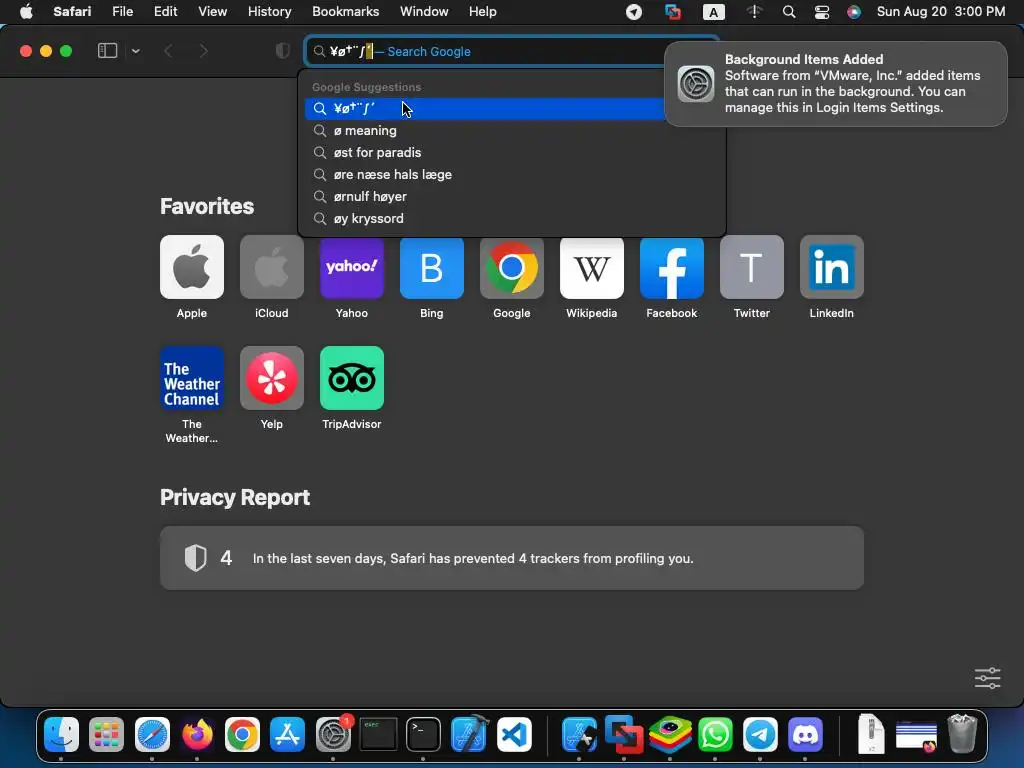This screenshot has width=1024, height=768.
Task: Launch Xcode from the Dock
Action: click(x=469, y=735)
